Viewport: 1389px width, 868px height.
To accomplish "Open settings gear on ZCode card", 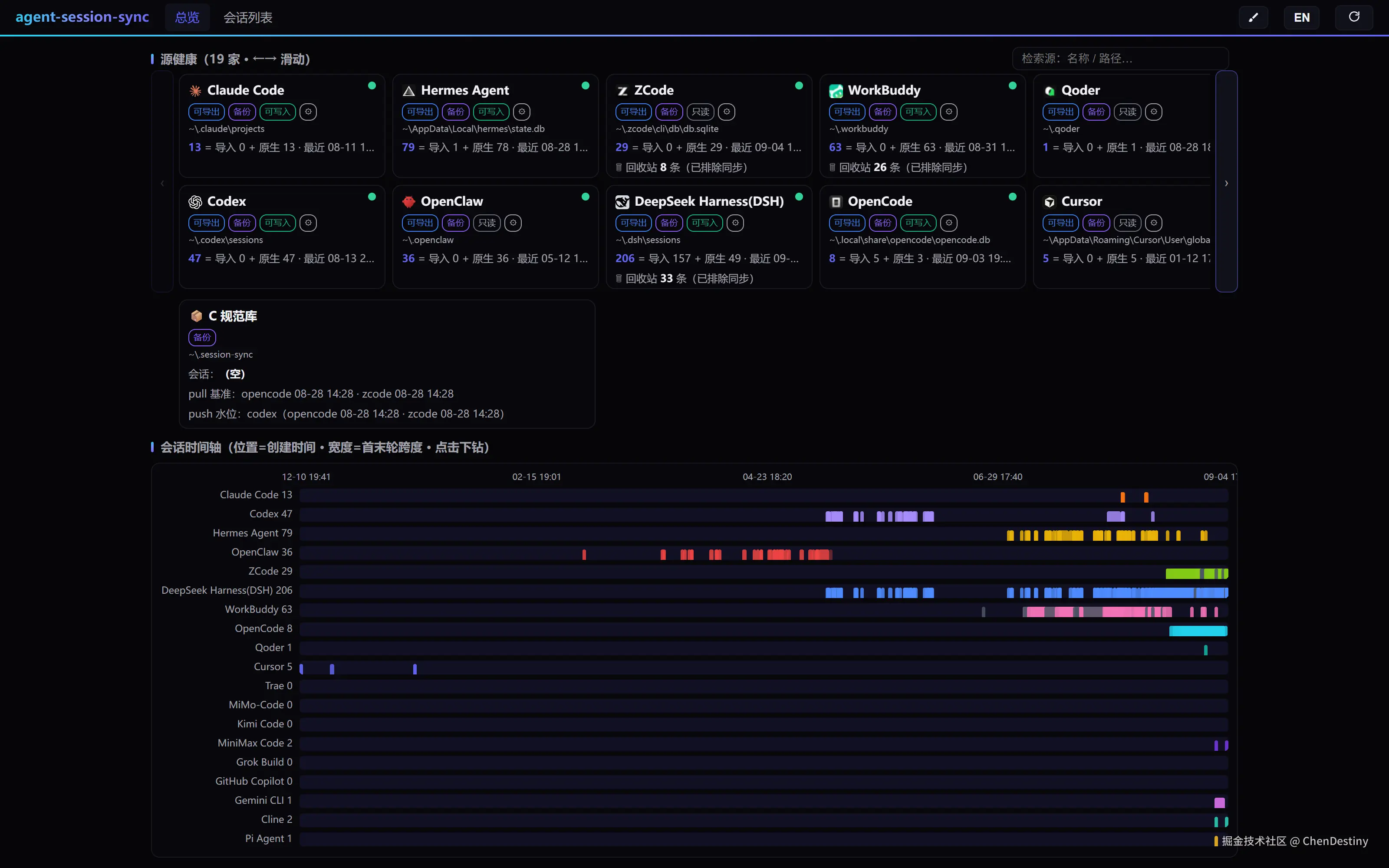I will coord(727,112).
